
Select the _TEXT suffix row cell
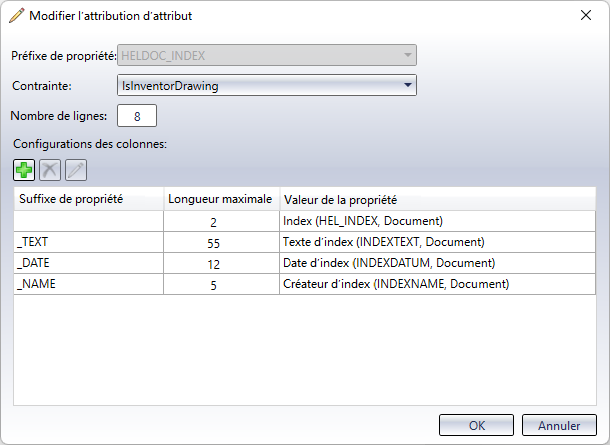pyautogui.click(x=88, y=242)
